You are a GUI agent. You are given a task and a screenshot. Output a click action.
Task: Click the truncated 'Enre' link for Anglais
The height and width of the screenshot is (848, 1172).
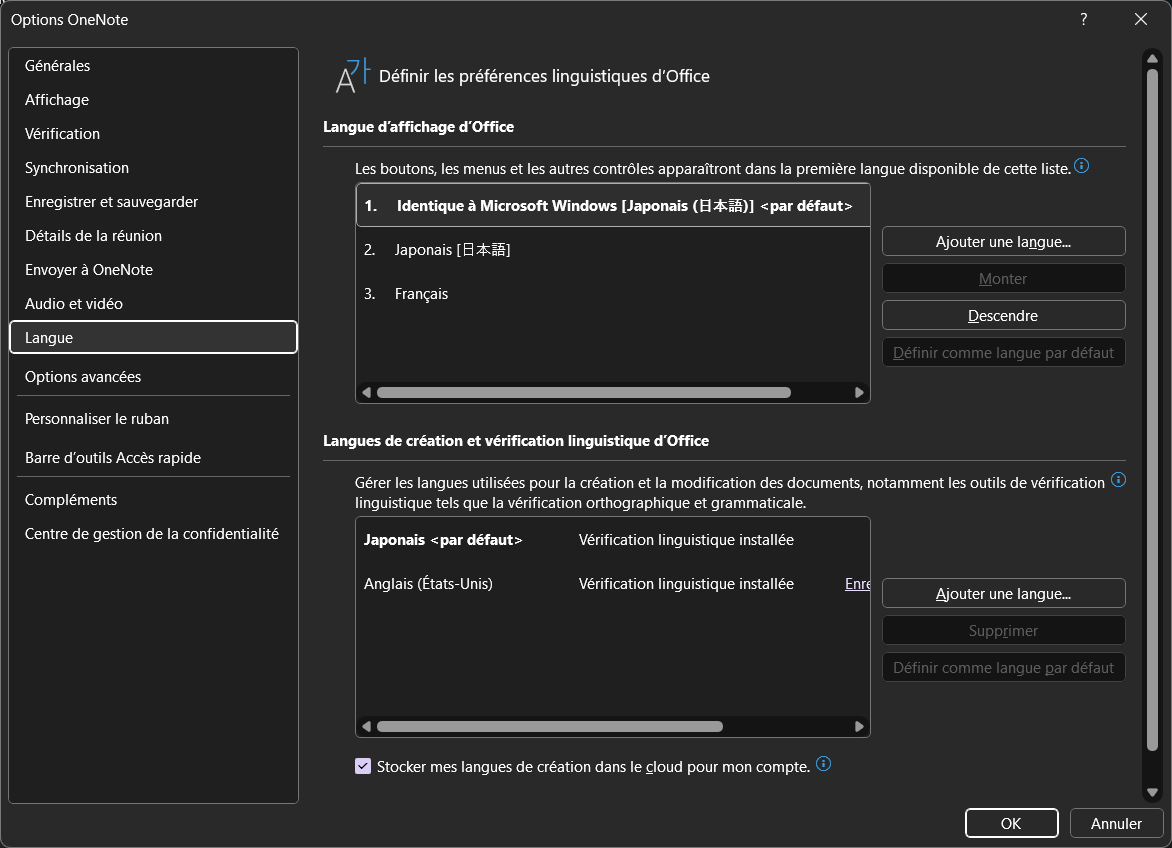coord(857,584)
